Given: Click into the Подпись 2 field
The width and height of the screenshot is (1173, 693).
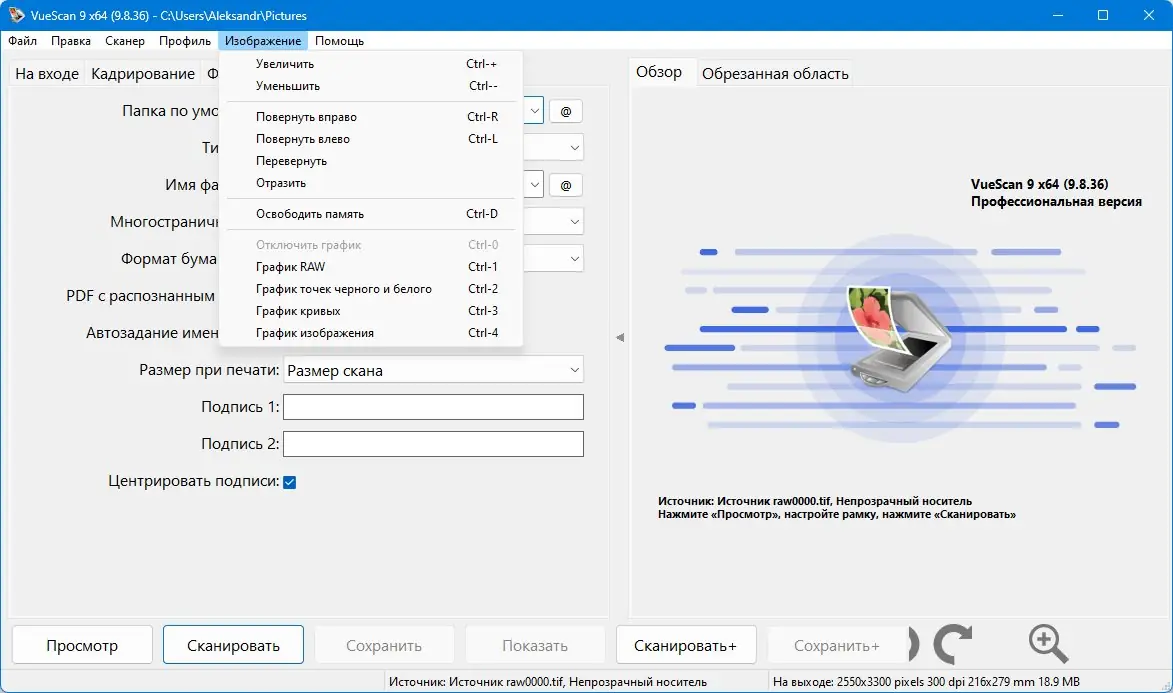Looking at the screenshot, I should [x=433, y=444].
